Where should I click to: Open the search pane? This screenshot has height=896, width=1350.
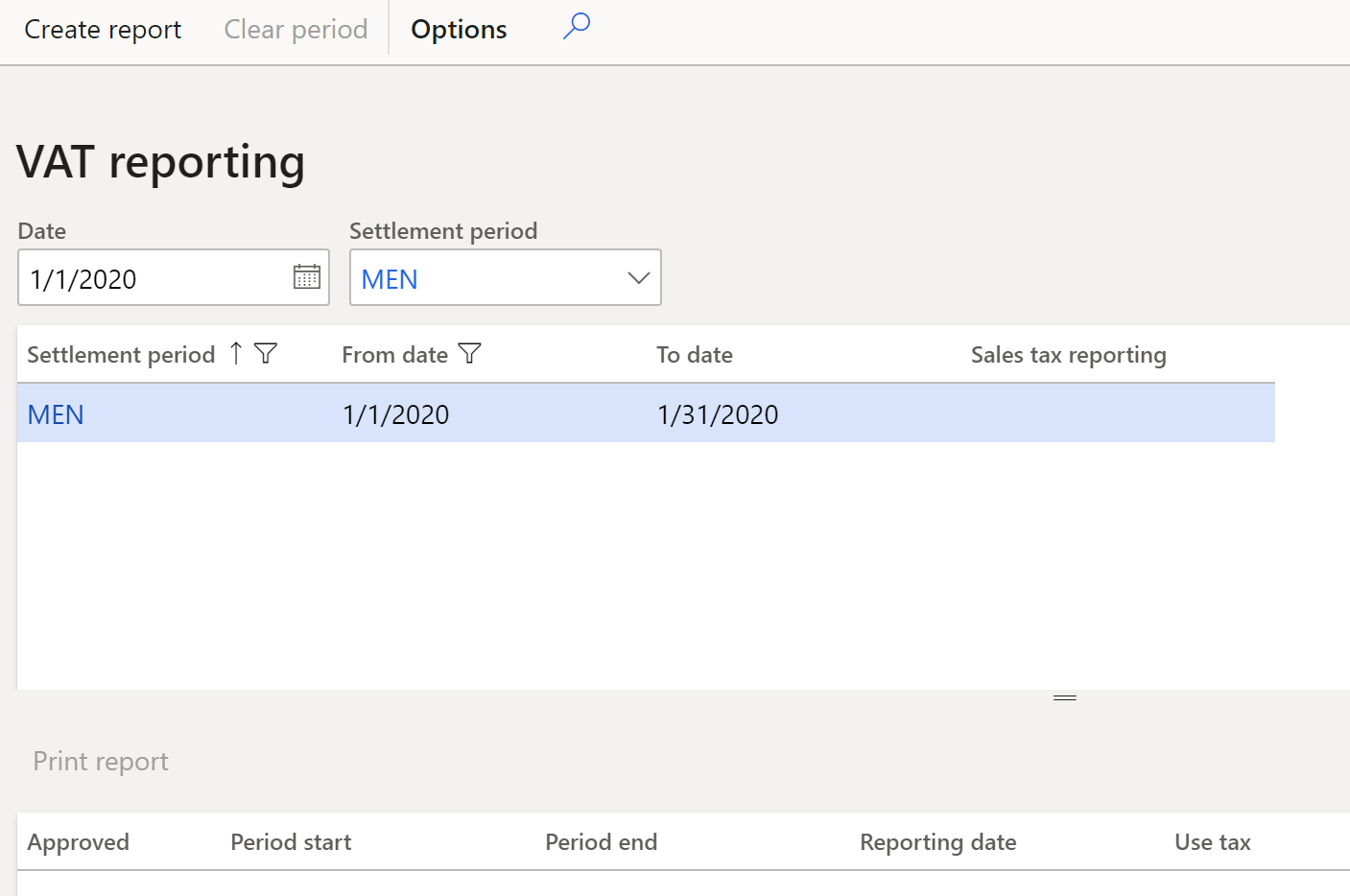click(x=576, y=29)
